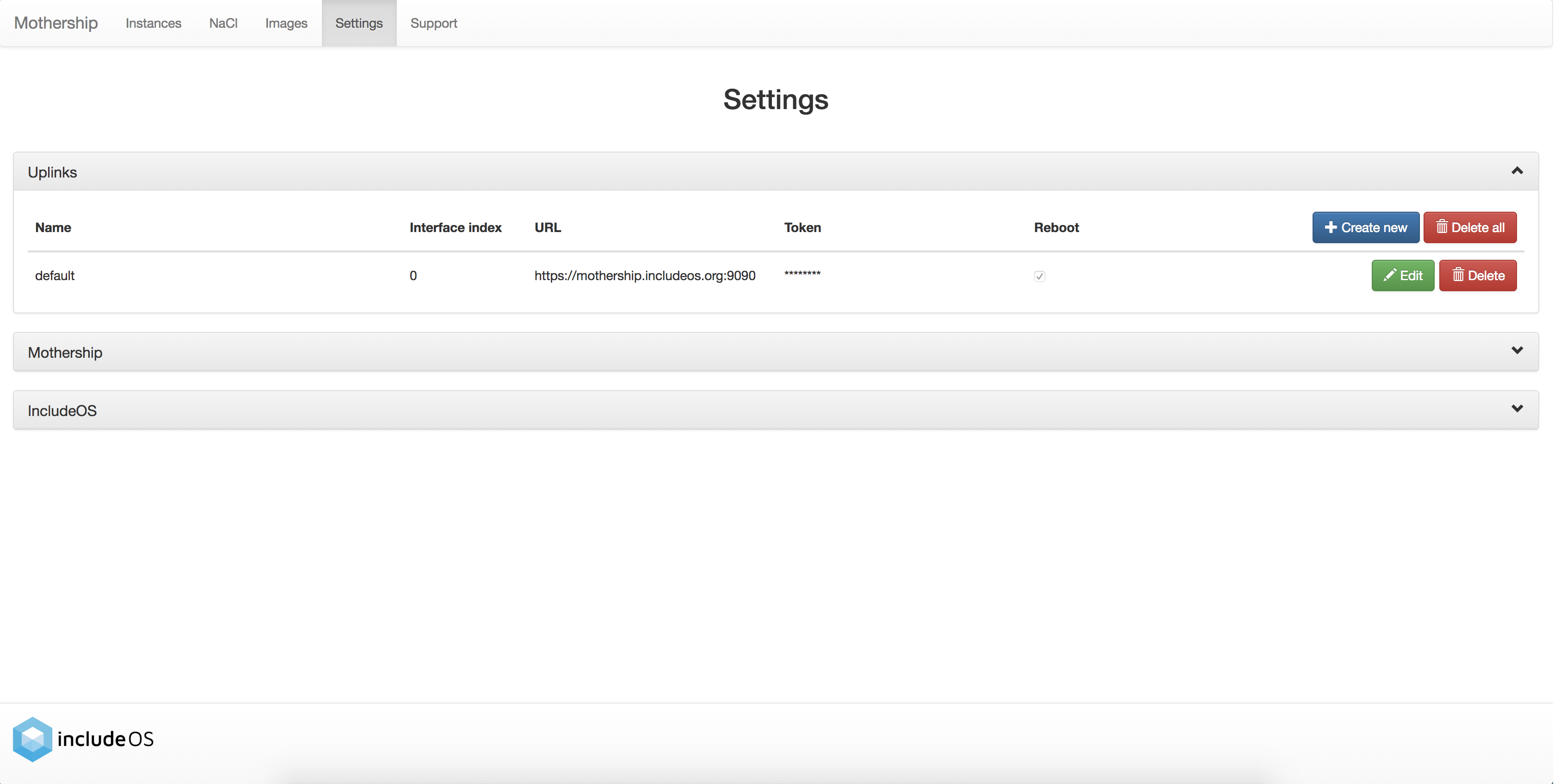Switch to the Images tab

coord(286,23)
